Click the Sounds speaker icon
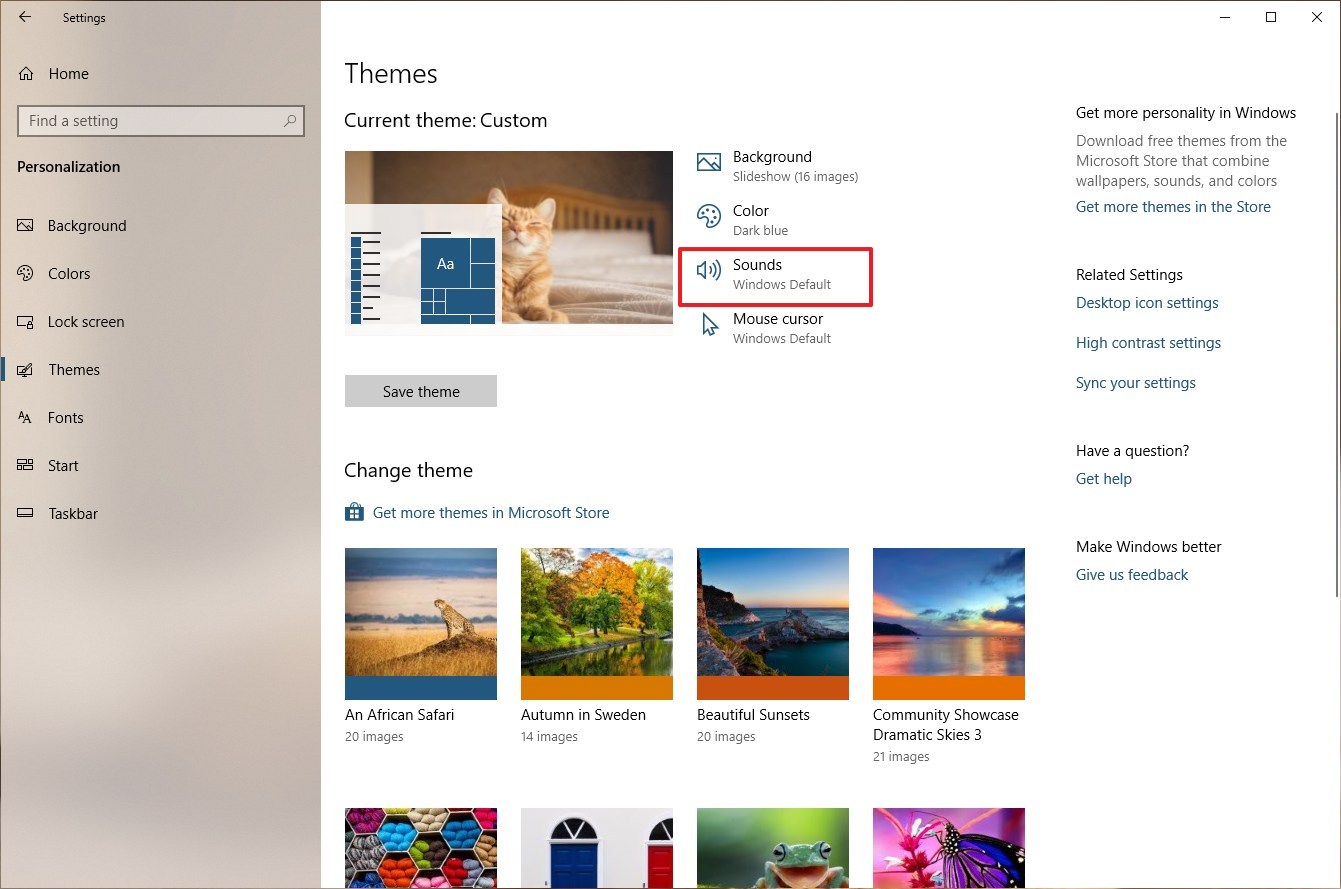 [x=709, y=271]
